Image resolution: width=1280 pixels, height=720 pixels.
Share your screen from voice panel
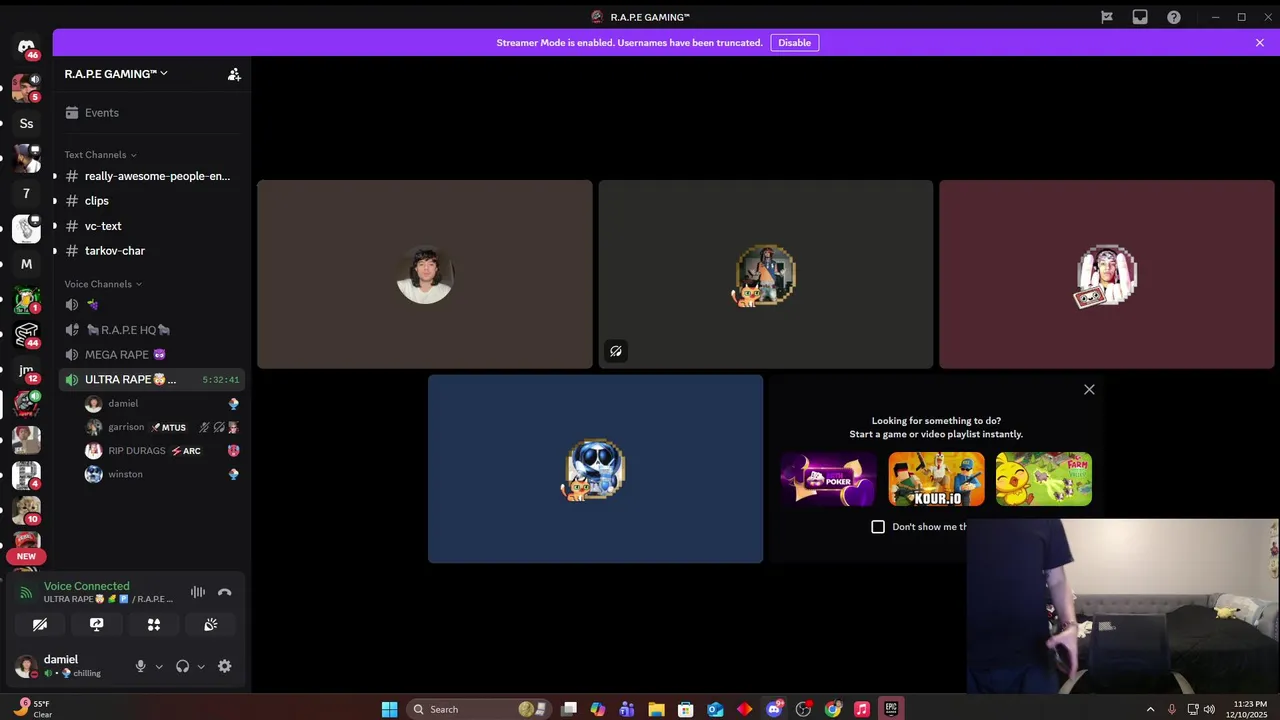(x=97, y=624)
